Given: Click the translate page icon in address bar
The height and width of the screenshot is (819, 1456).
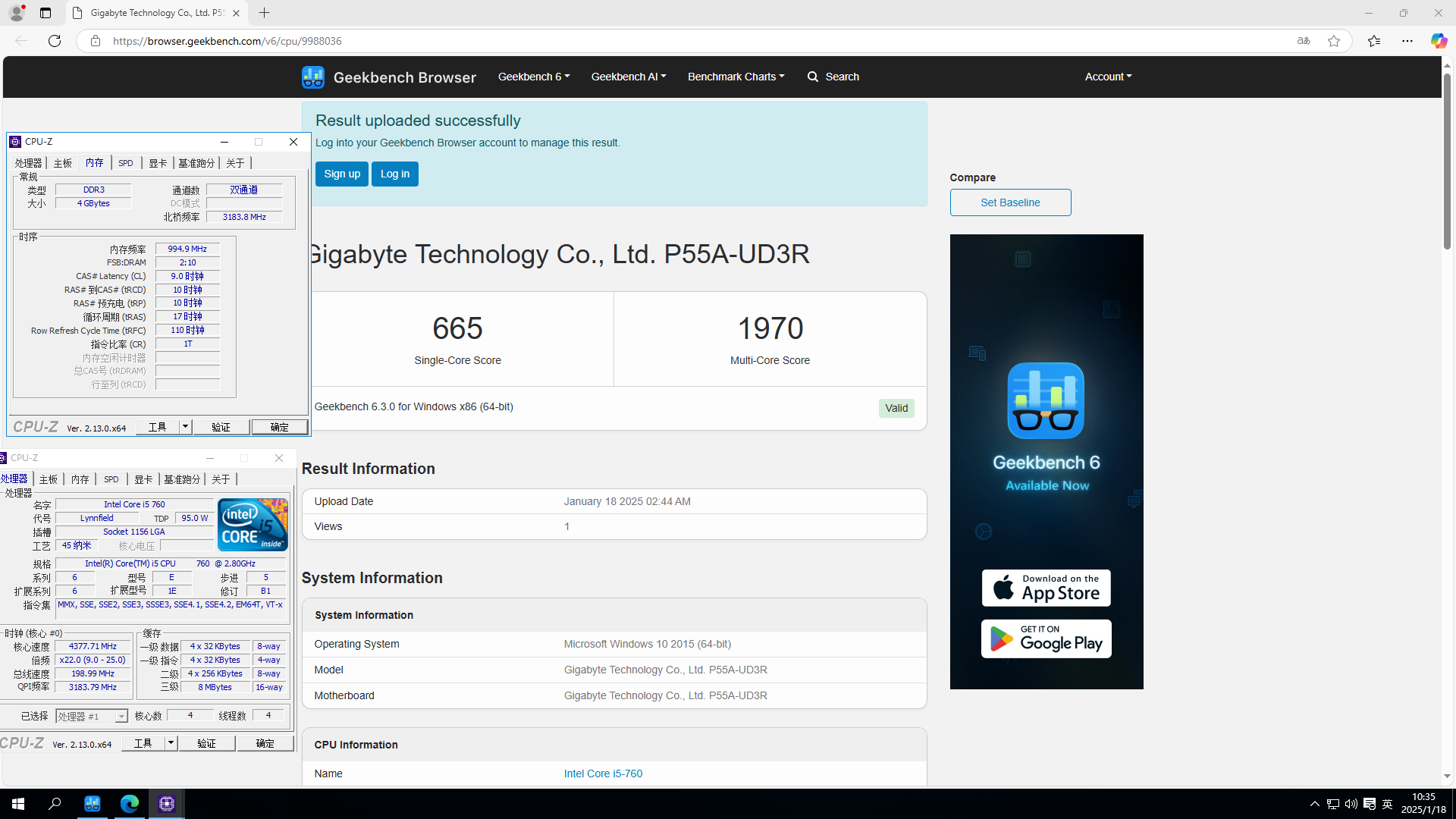Looking at the screenshot, I should click(1304, 41).
